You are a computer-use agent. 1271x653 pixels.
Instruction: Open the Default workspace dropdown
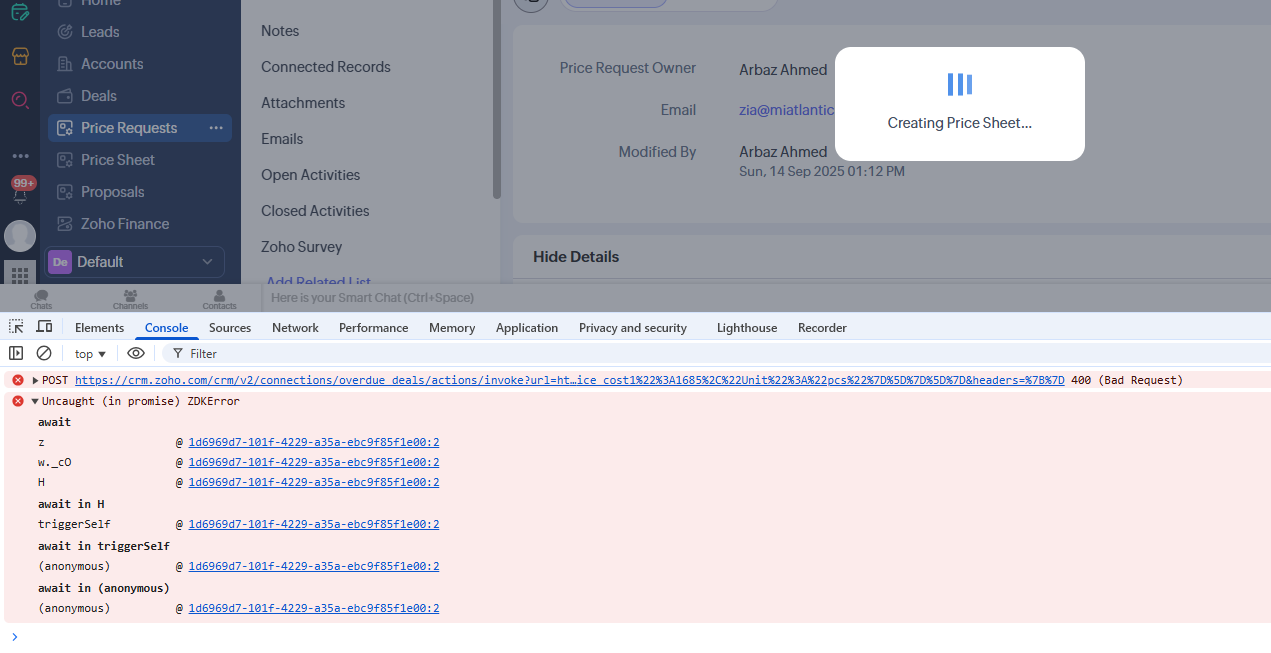click(x=134, y=262)
